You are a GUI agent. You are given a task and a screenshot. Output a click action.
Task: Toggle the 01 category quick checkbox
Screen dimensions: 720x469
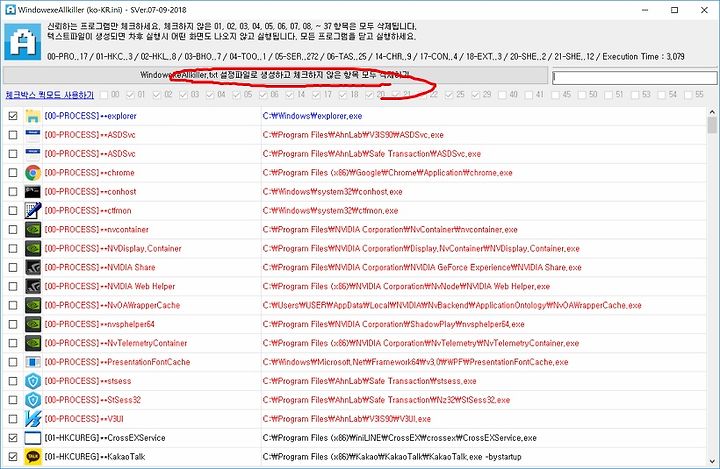click(130, 95)
